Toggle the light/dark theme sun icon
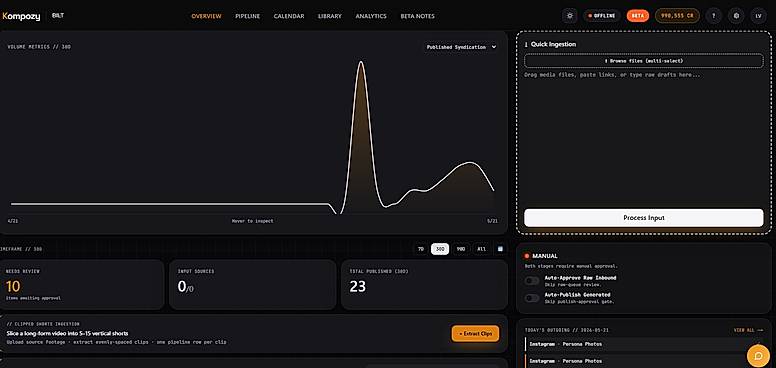Screen dimensions: 776x368 point(570,16)
